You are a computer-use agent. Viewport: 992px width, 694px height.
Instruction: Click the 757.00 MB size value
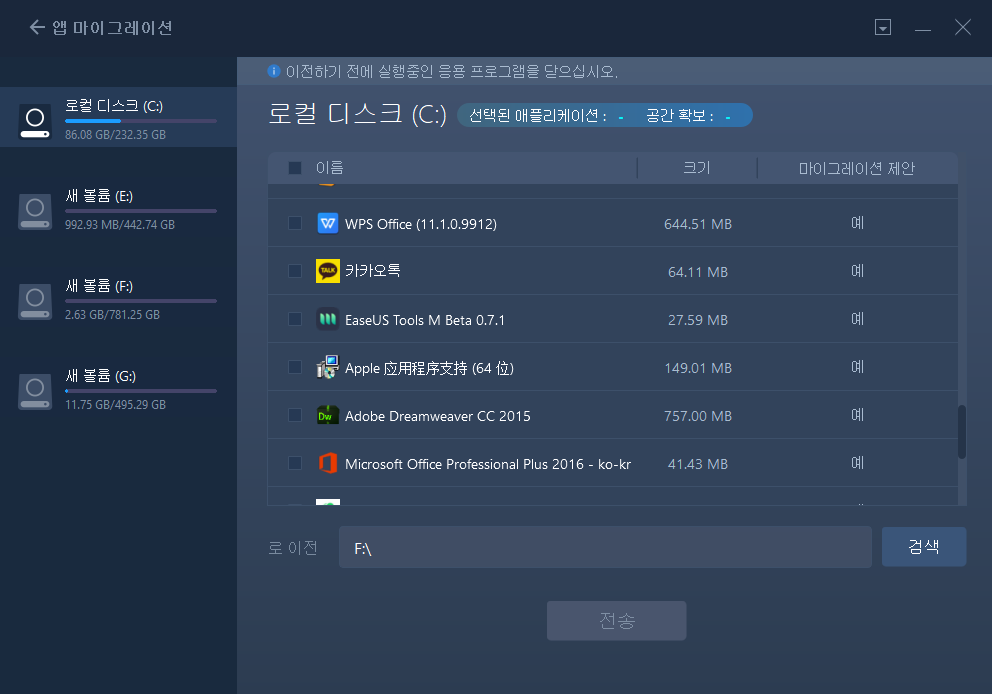697,416
